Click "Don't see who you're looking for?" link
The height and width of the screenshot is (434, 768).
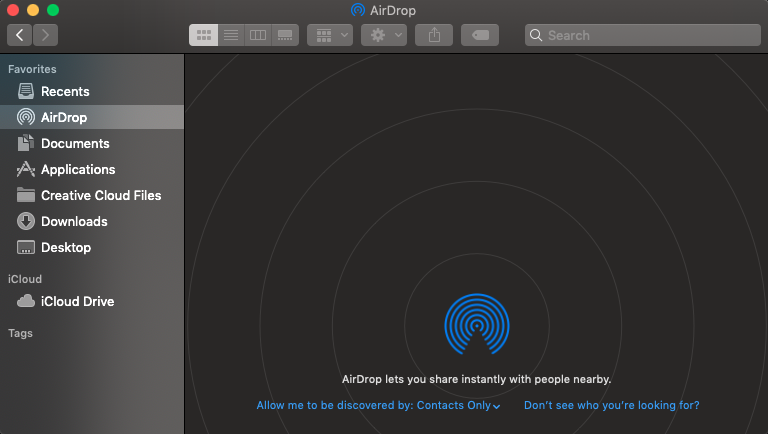611,406
